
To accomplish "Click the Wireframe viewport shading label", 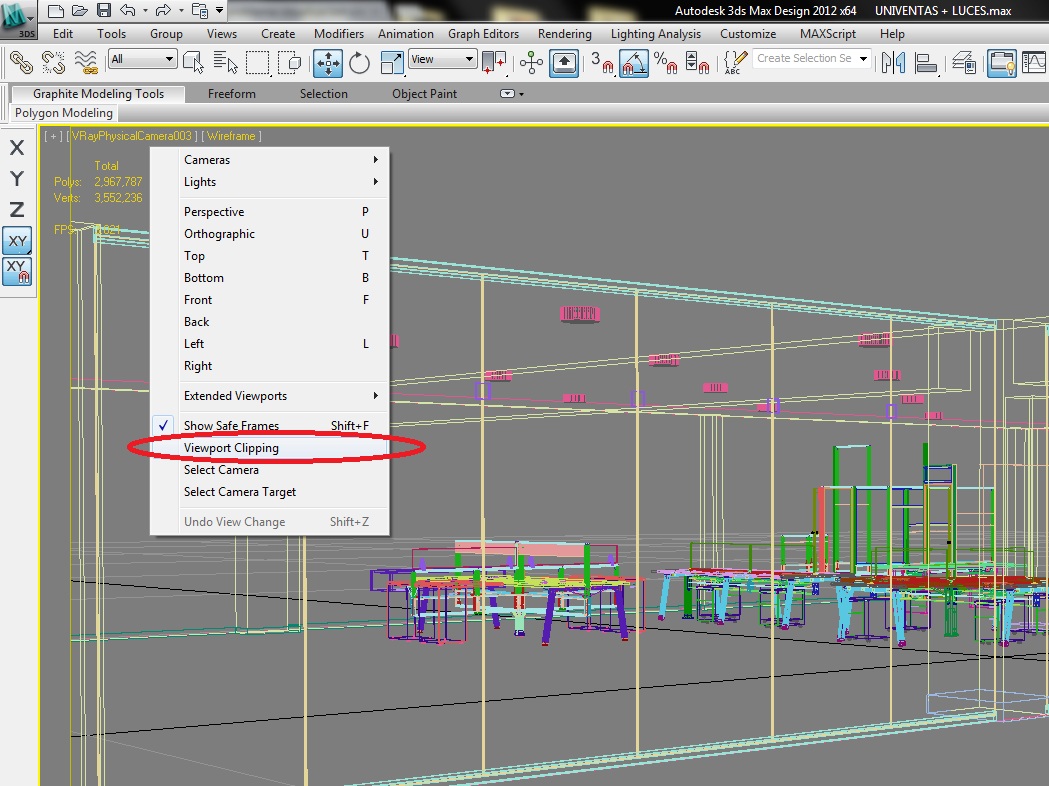I will (231, 136).
